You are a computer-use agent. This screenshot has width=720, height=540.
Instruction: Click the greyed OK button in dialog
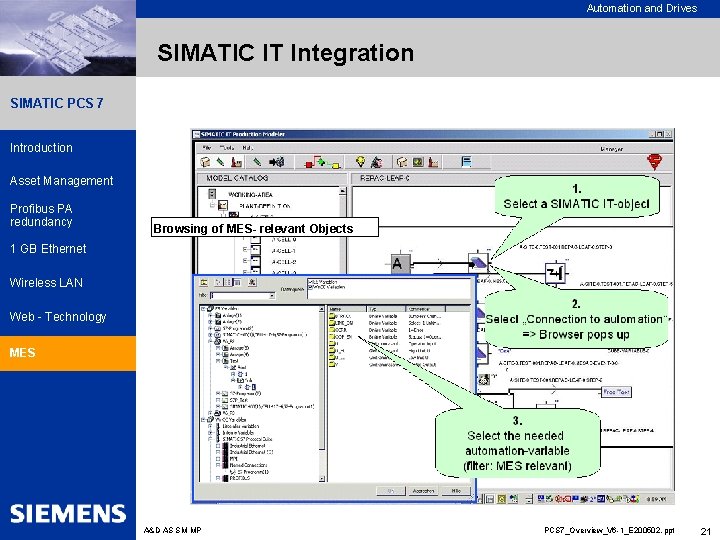[391, 491]
